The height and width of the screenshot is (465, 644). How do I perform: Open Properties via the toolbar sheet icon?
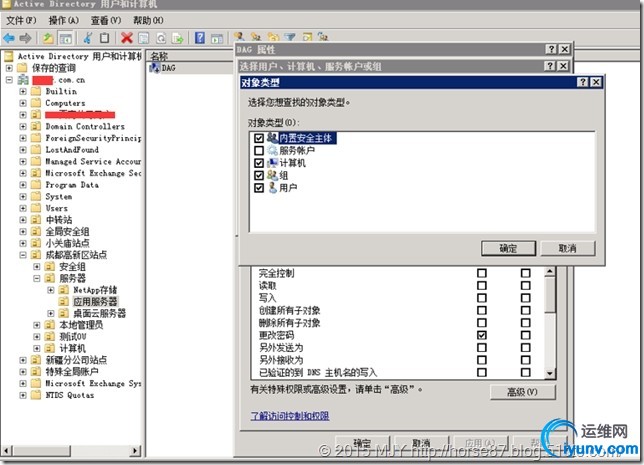pos(144,38)
